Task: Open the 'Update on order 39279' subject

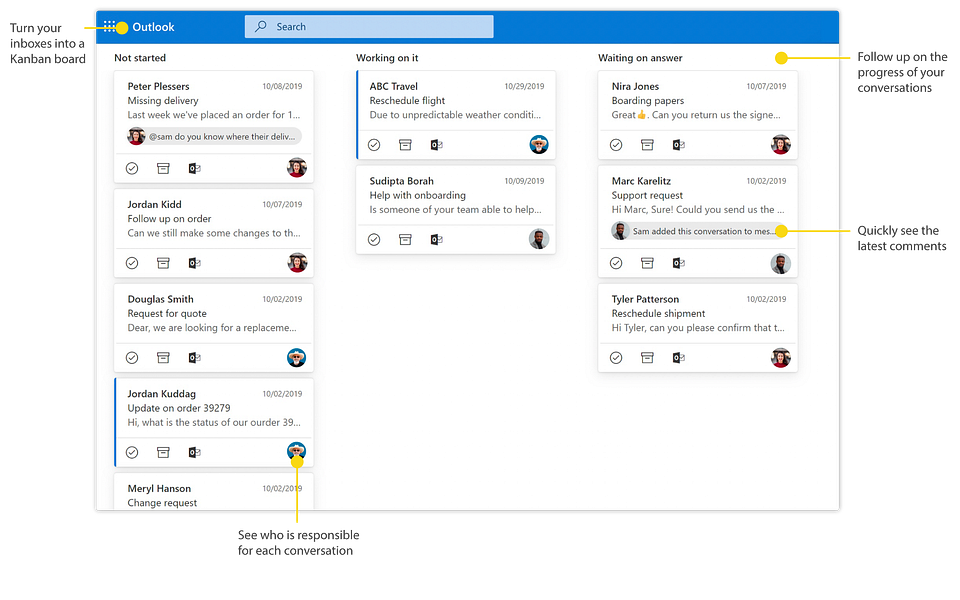Action: (x=179, y=408)
